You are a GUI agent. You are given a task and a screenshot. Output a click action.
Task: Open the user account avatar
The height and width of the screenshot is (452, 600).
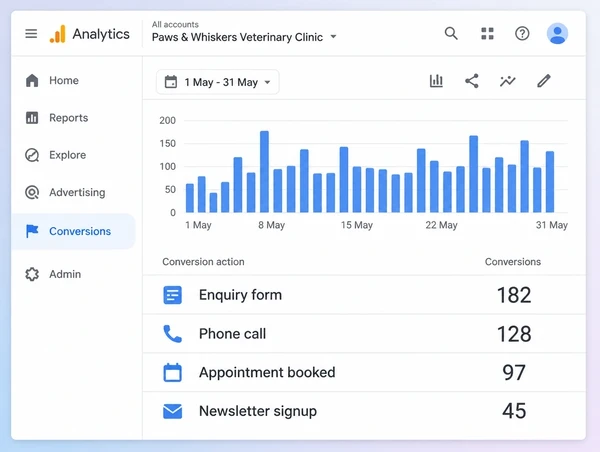pos(557,34)
